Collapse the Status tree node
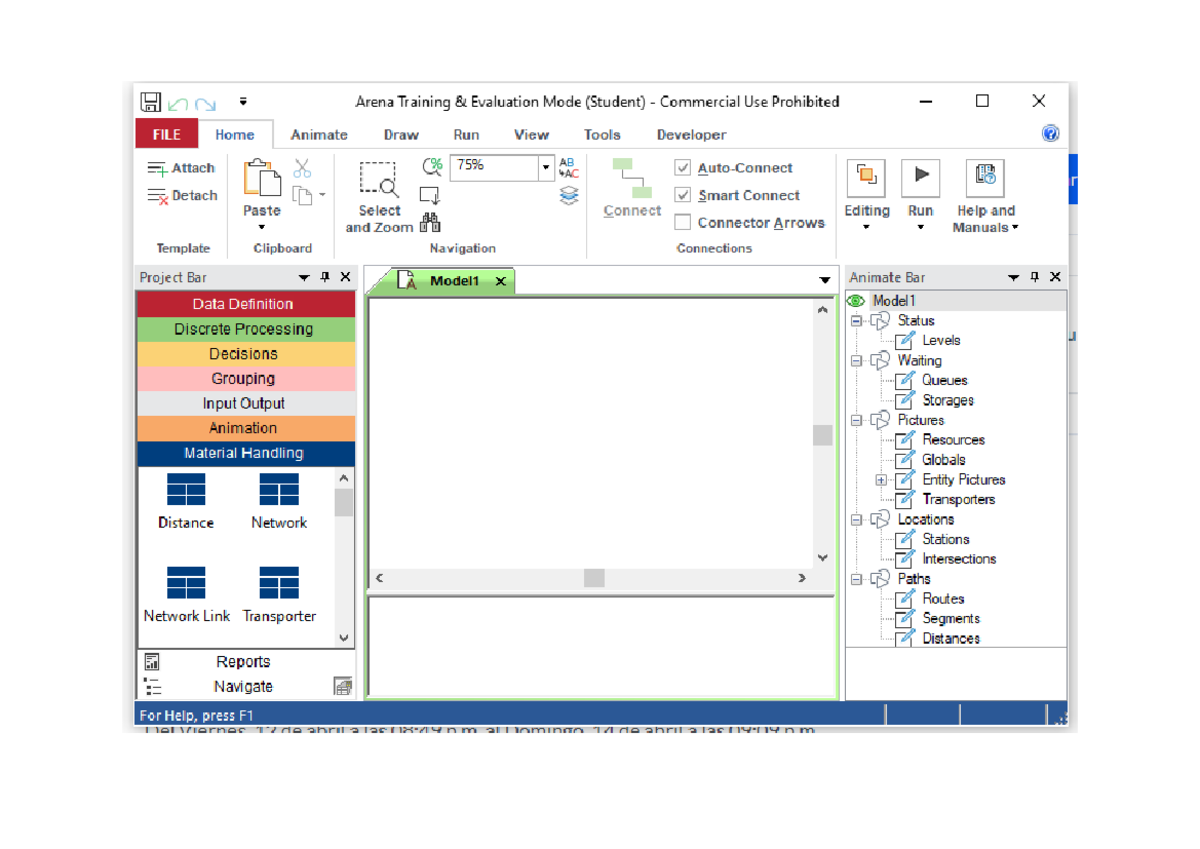The width and height of the screenshot is (1200, 849). (x=856, y=321)
